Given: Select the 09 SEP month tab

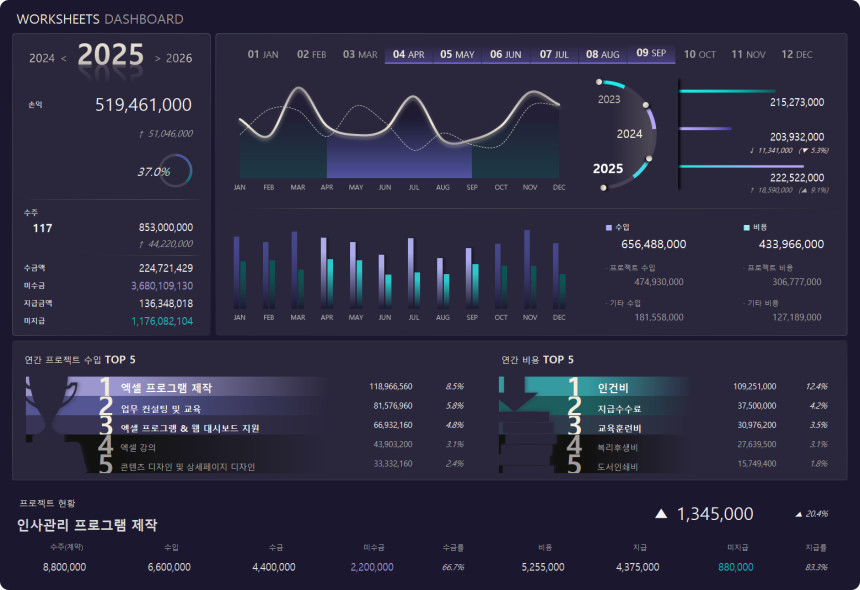Looking at the screenshot, I should [x=651, y=54].
